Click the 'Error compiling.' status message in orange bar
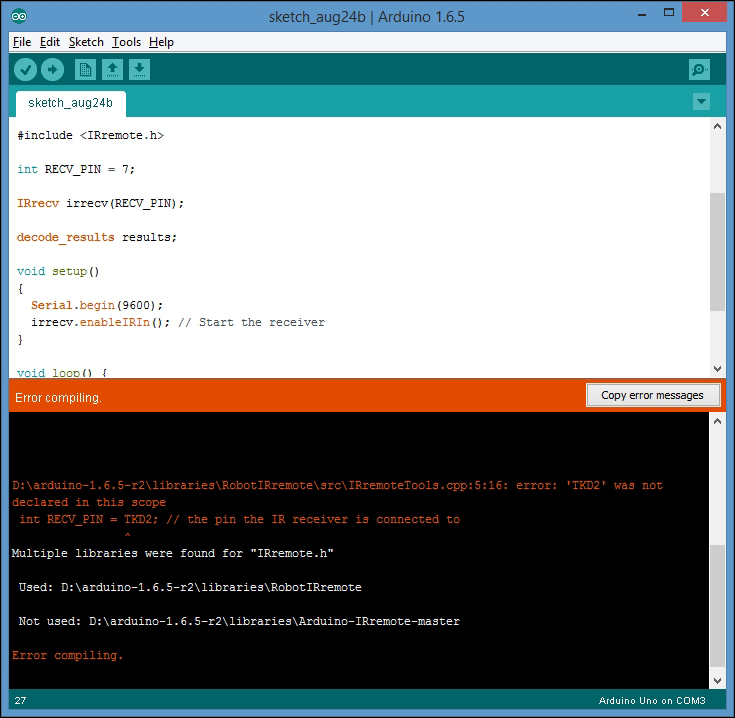This screenshot has width=735, height=718. coord(58,397)
